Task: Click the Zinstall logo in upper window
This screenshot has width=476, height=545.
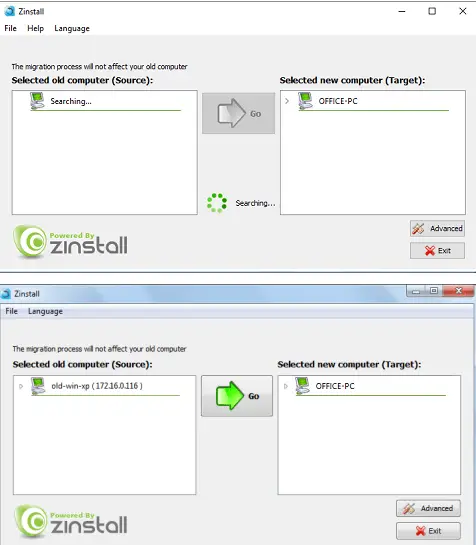Action: point(71,242)
